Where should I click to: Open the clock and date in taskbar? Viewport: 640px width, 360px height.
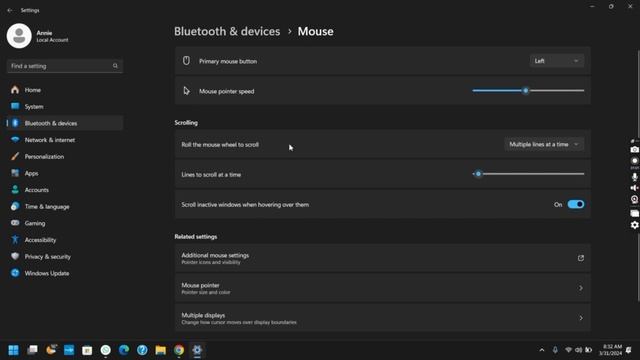coord(611,350)
